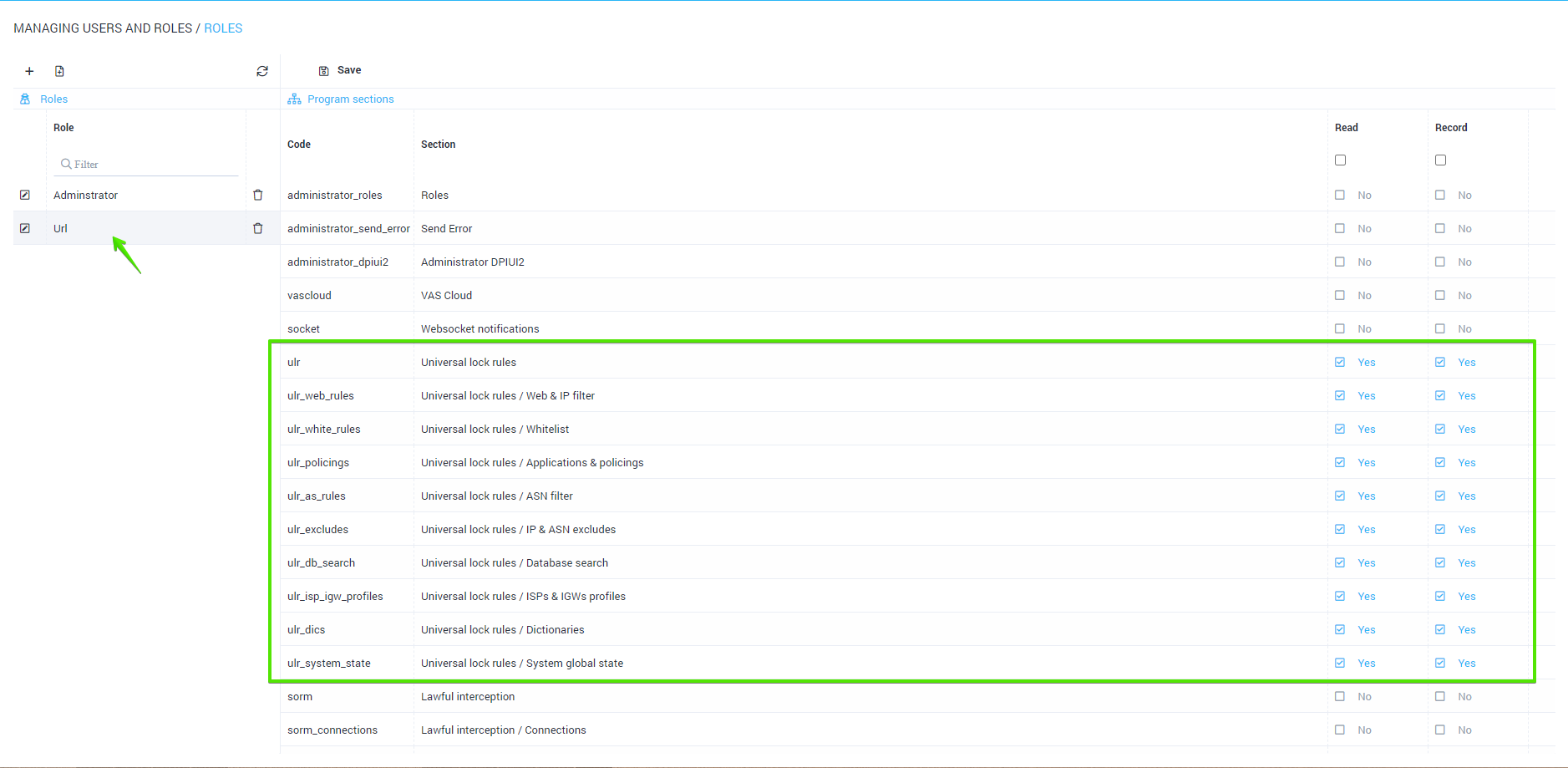The width and height of the screenshot is (1568, 768).
Task: Disable Record for ulr_dics
Action: (1440, 629)
